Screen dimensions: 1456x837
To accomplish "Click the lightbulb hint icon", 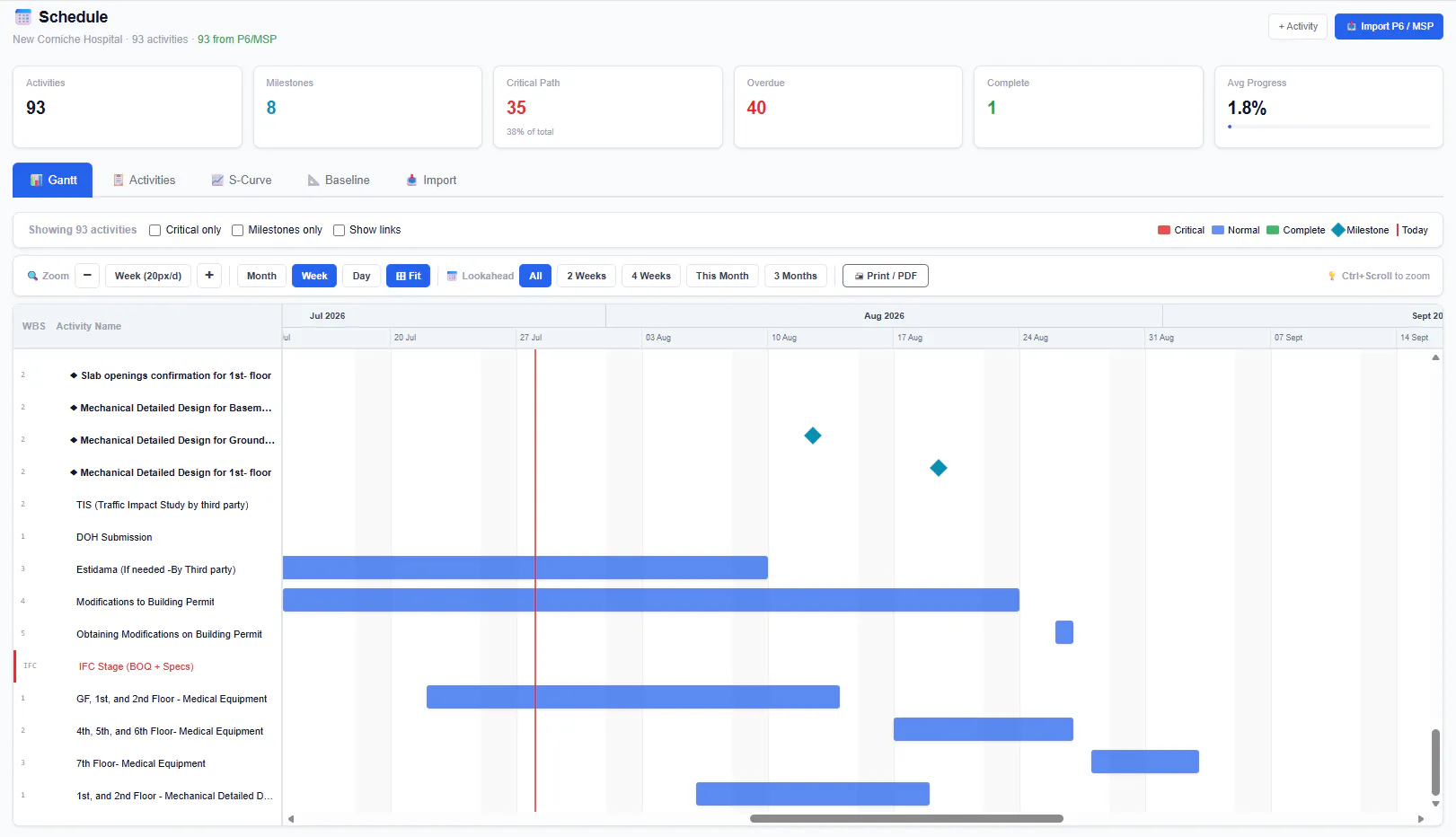I will 1332,277.
